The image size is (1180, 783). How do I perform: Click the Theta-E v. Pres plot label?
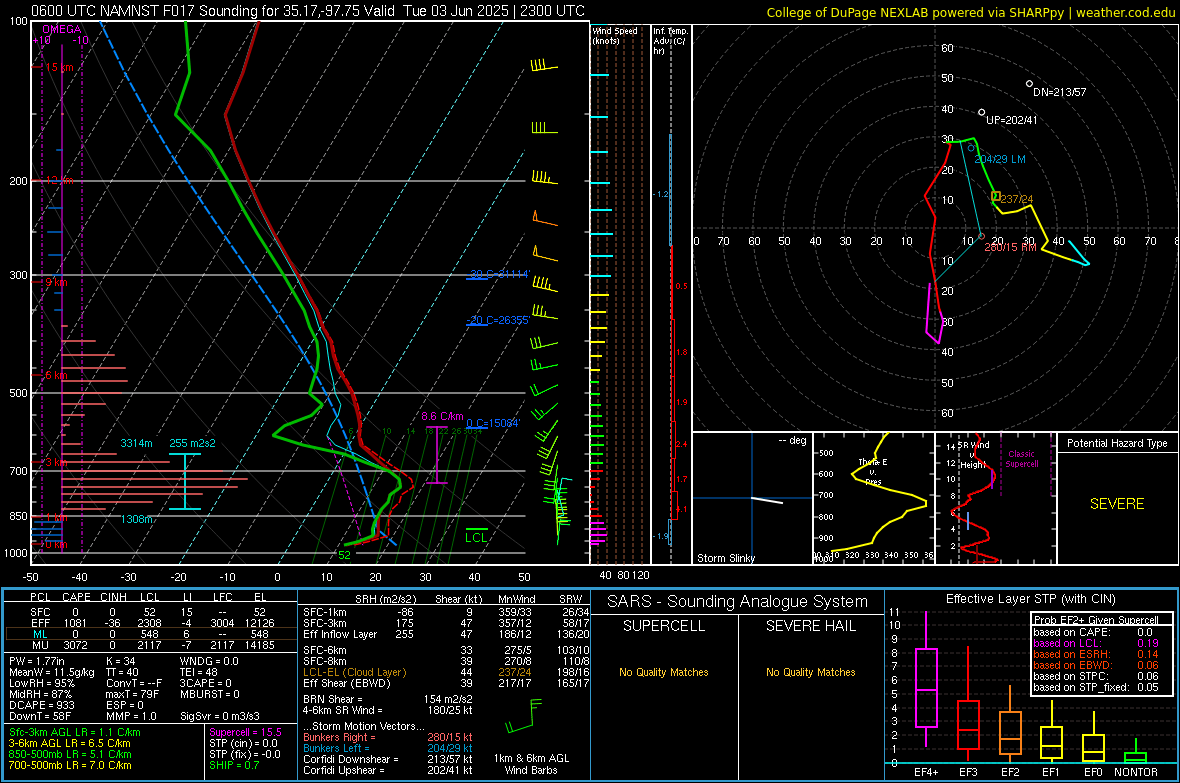(872, 472)
